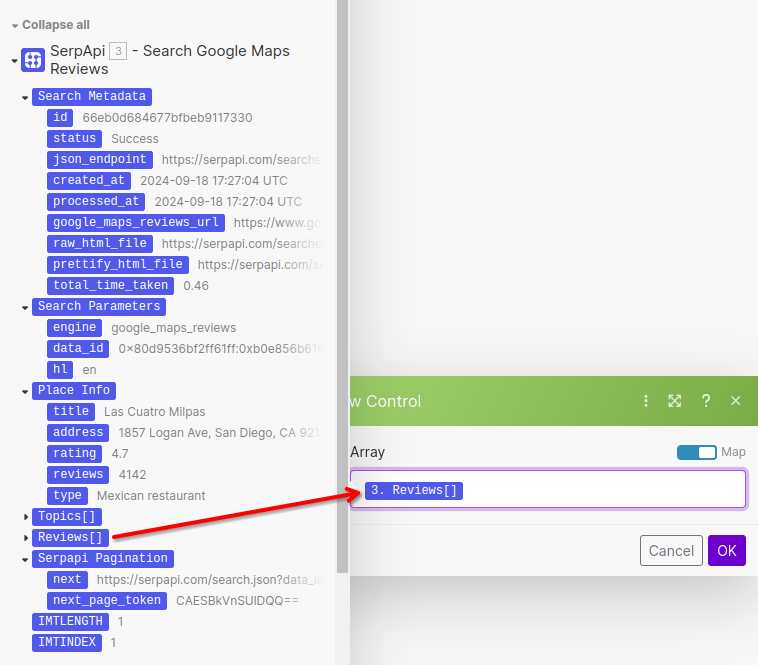This screenshot has height=665, width=758.
Task: Select the prettify_html_file variable tag
Action: [x=118, y=264]
